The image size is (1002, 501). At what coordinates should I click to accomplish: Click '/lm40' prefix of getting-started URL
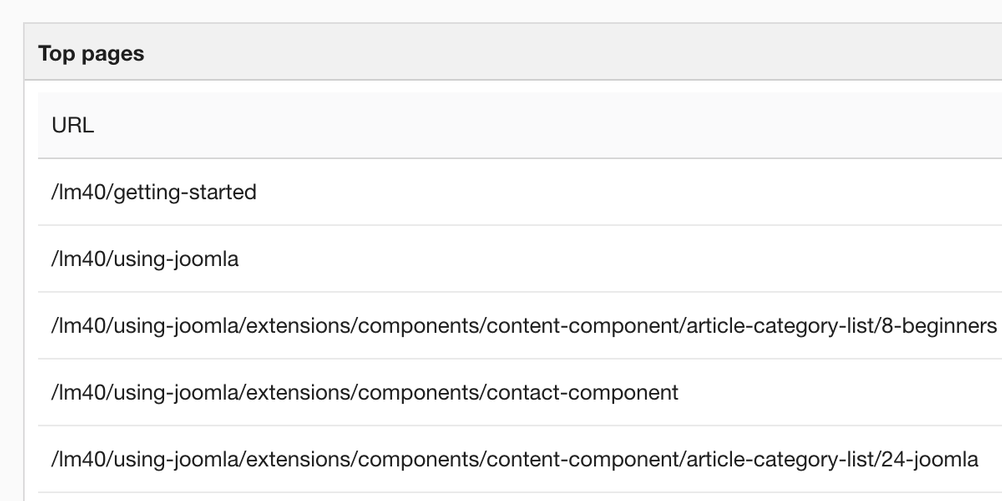click(79, 192)
